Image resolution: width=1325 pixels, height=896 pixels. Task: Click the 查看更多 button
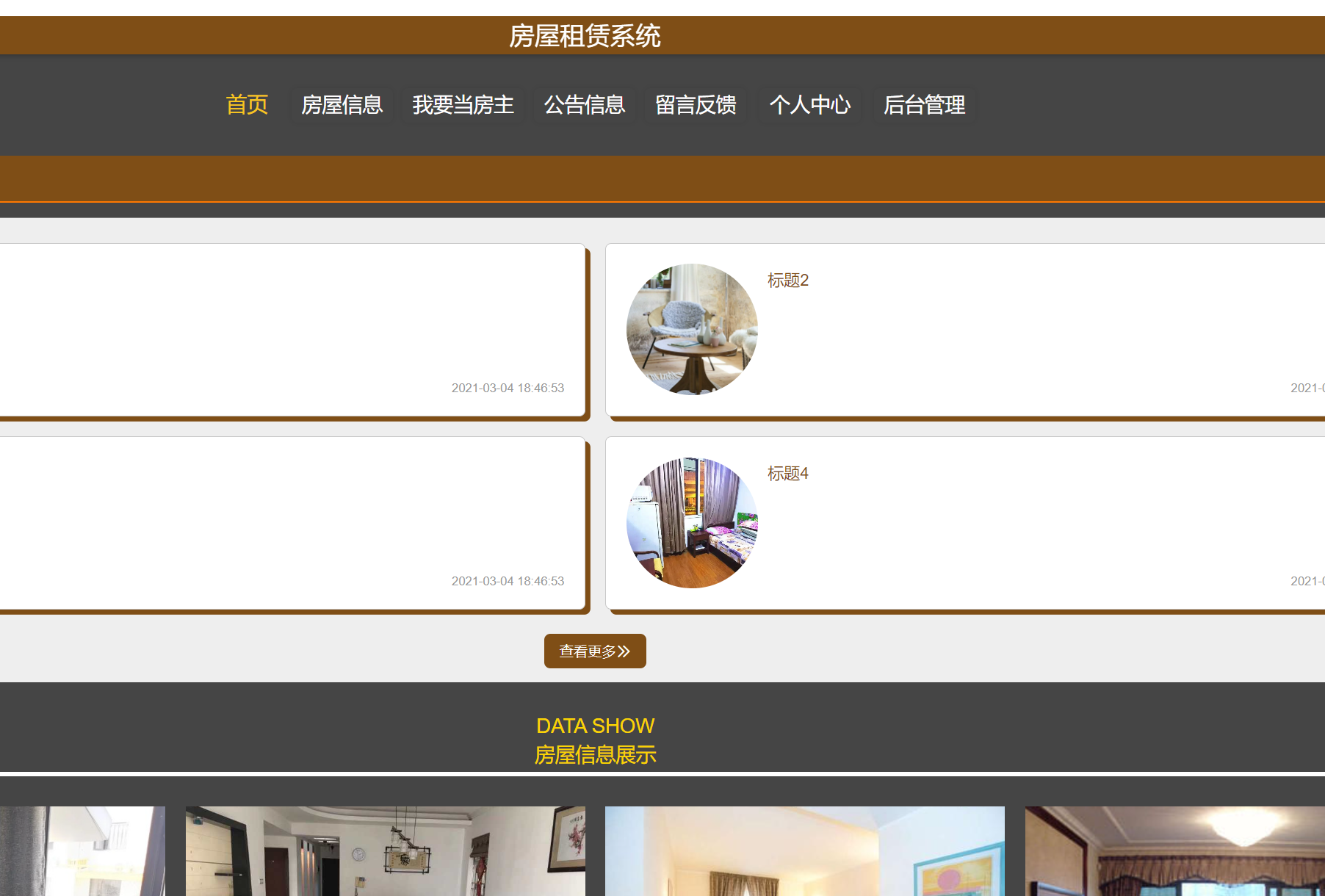(x=595, y=651)
